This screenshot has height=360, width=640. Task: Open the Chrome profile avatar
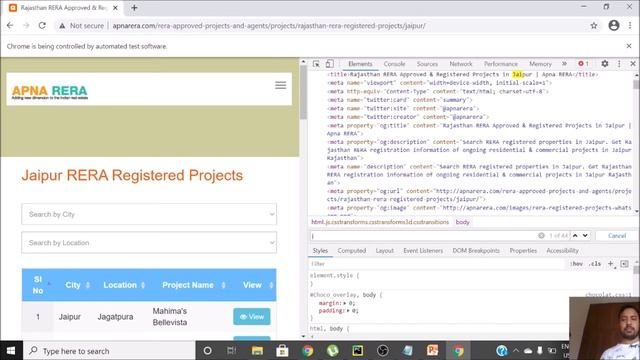614,25
